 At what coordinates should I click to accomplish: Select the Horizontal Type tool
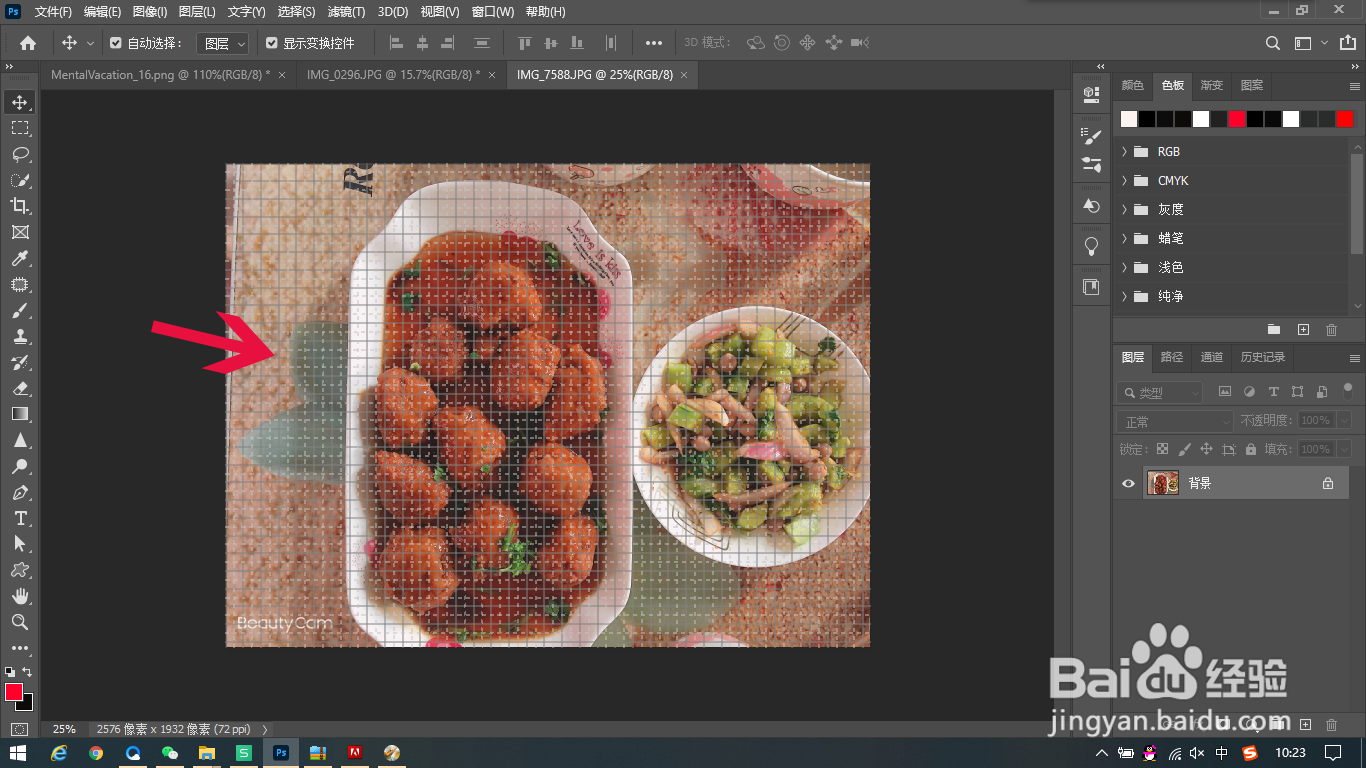point(19,518)
